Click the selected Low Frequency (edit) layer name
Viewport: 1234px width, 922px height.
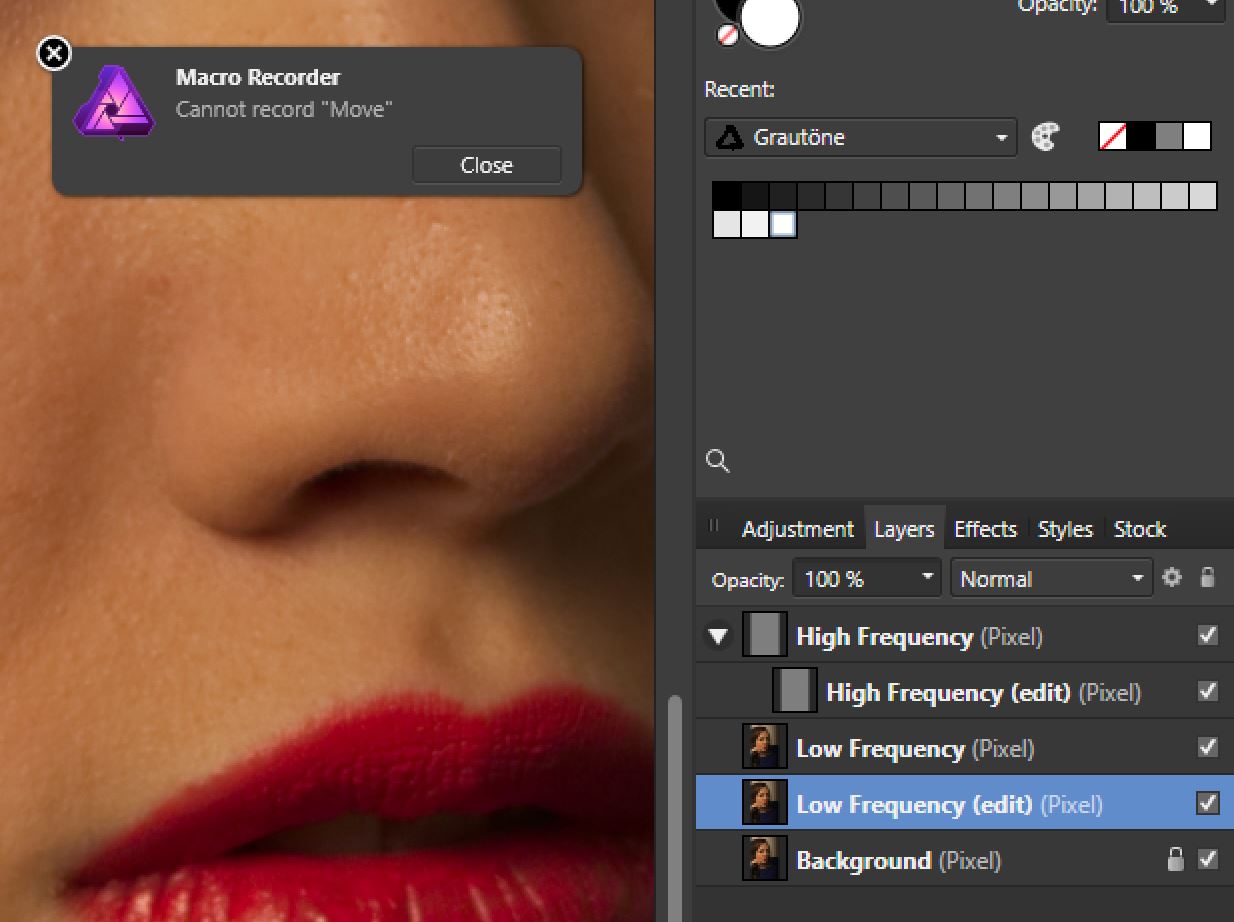pos(949,805)
